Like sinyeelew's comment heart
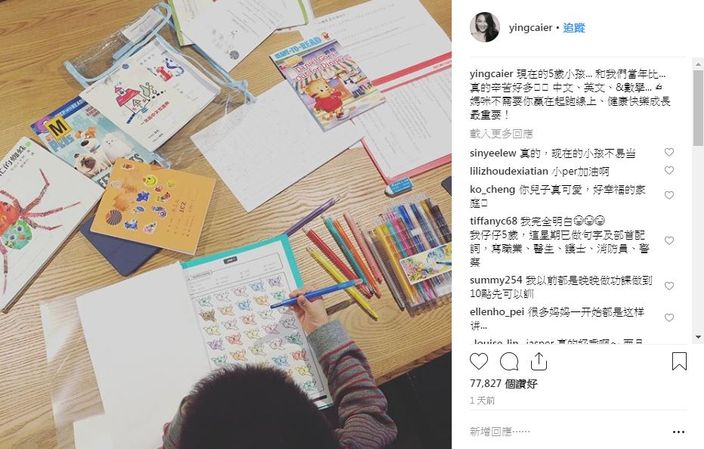 669,152
